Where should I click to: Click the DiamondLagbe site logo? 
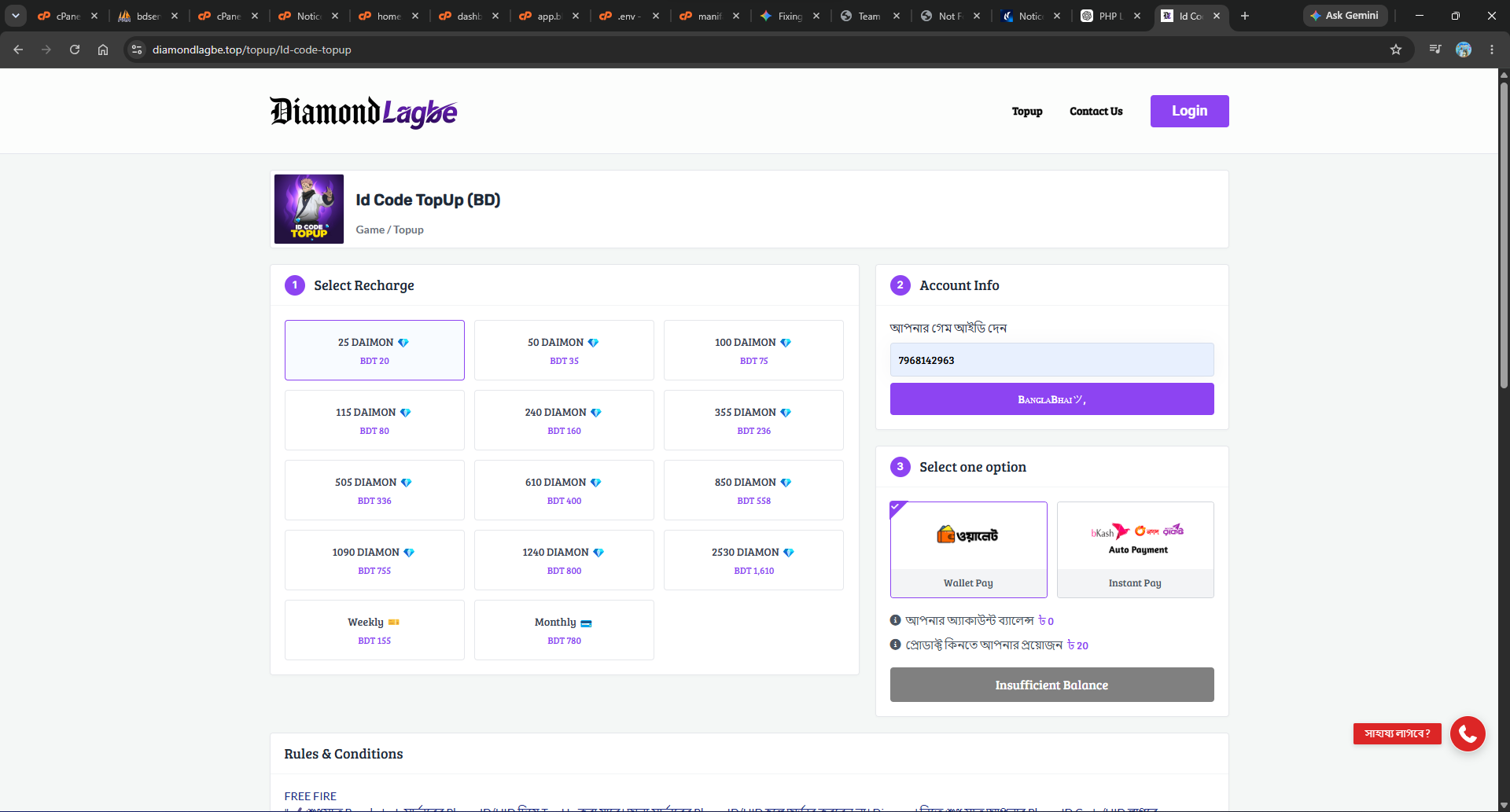pos(363,112)
